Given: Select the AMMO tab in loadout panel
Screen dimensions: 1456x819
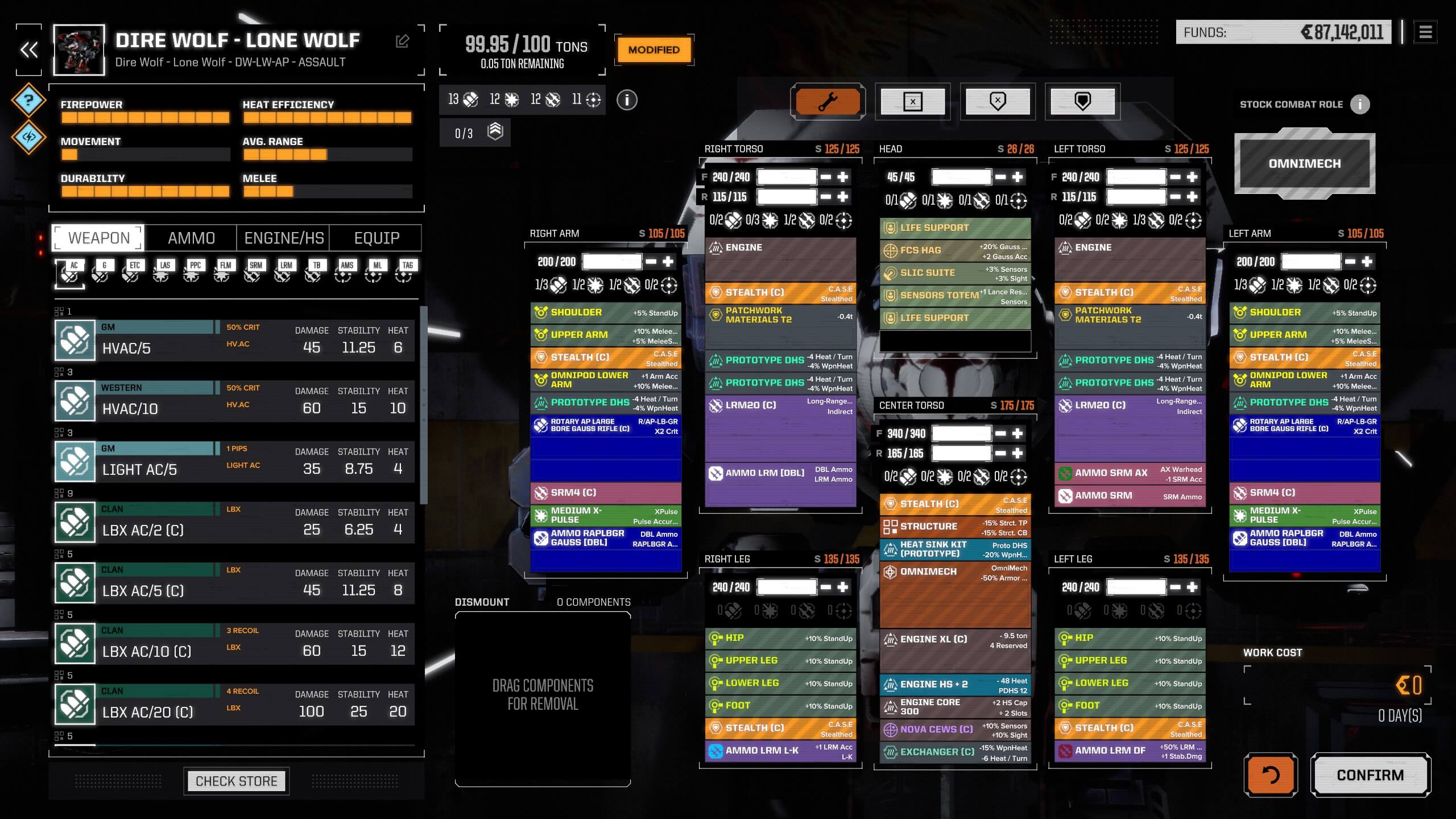Looking at the screenshot, I should click(190, 238).
